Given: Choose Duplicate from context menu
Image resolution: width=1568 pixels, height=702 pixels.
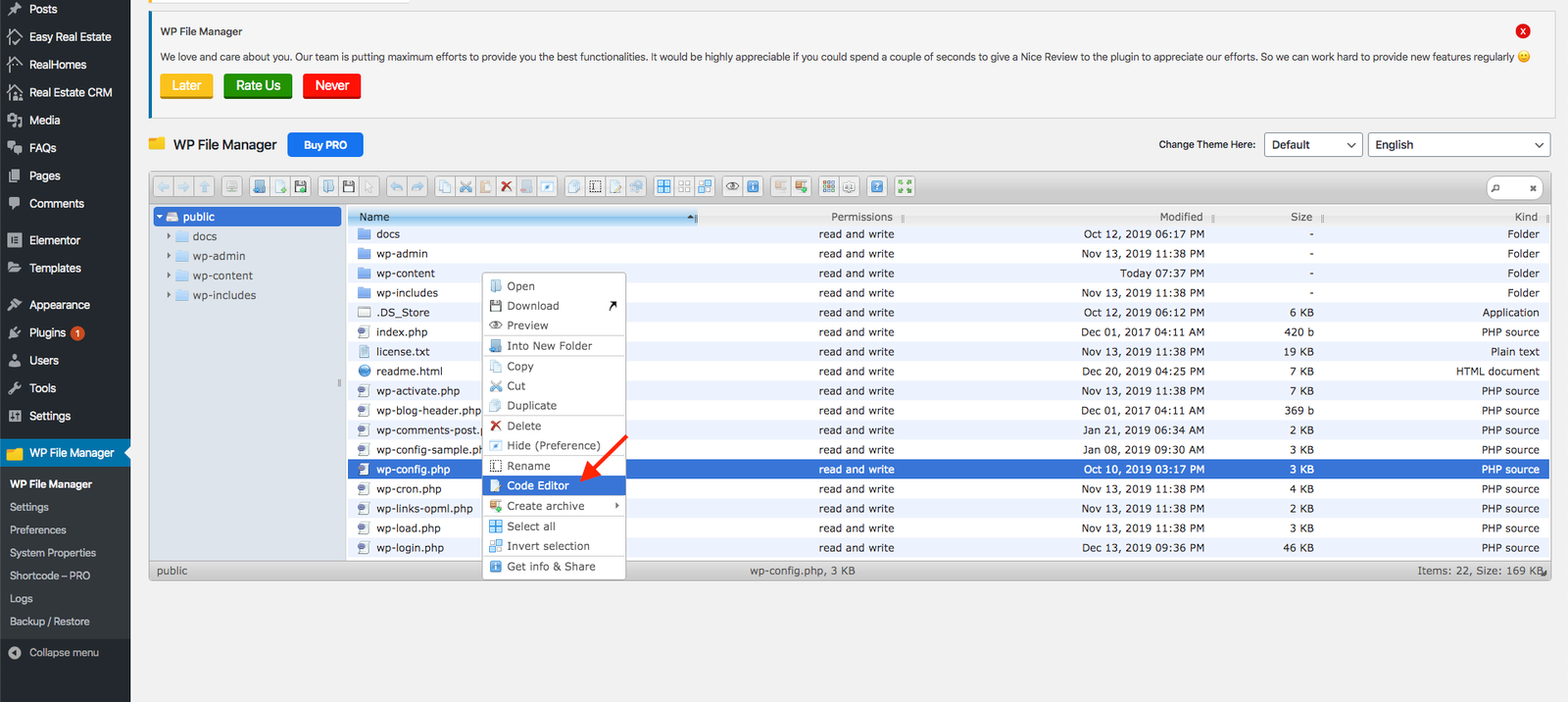Looking at the screenshot, I should [554, 406].
